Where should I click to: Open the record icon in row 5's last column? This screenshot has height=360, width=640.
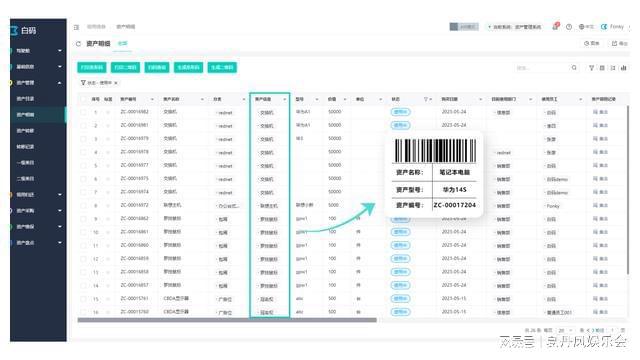point(596,166)
